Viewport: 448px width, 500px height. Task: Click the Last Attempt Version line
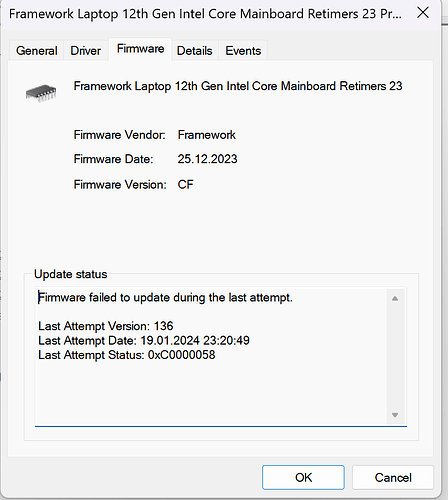[106, 326]
